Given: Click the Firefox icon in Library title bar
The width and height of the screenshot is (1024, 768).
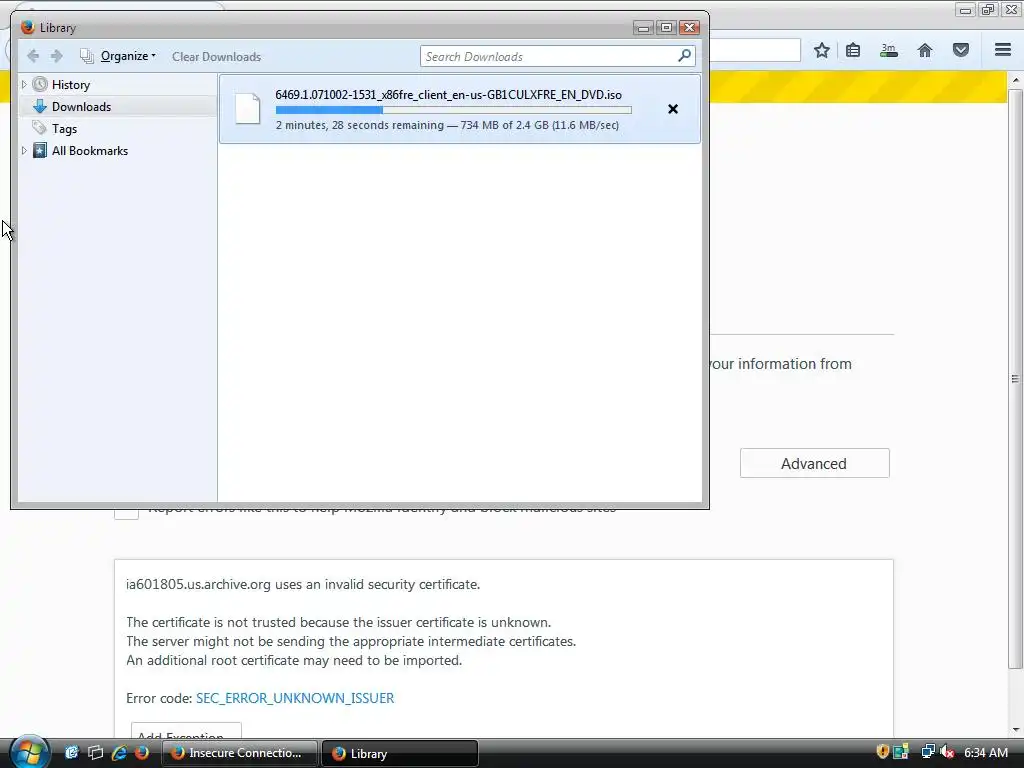Looking at the screenshot, I should (x=27, y=27).
